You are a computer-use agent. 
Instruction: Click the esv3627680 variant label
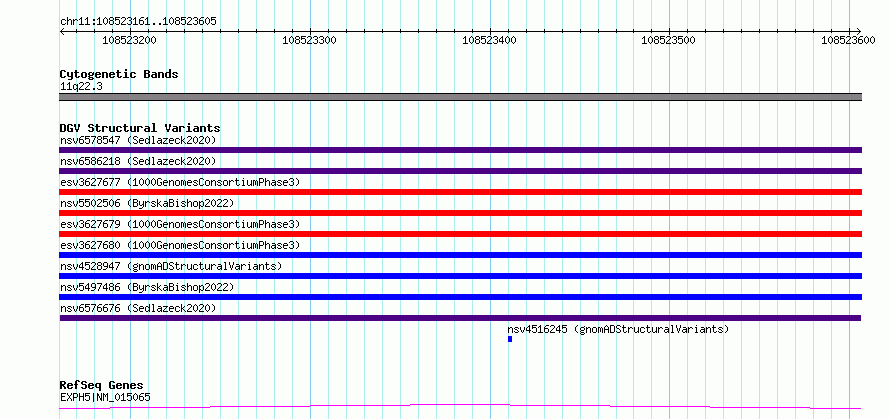[x=180, y=245]
